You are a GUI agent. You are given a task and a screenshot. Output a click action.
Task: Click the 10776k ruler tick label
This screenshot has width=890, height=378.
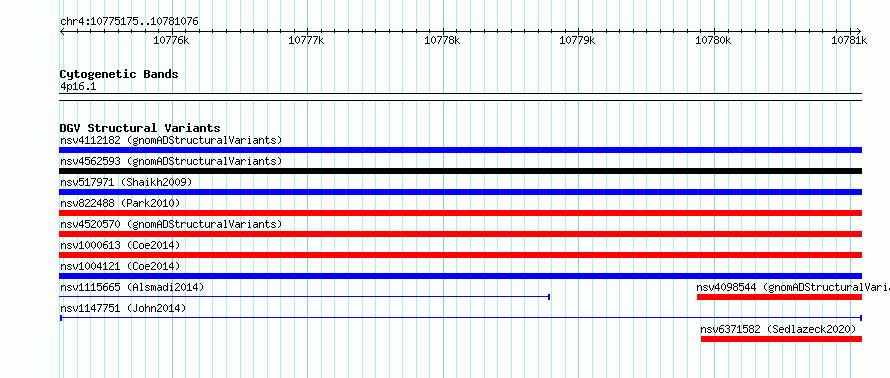(171, 40)
